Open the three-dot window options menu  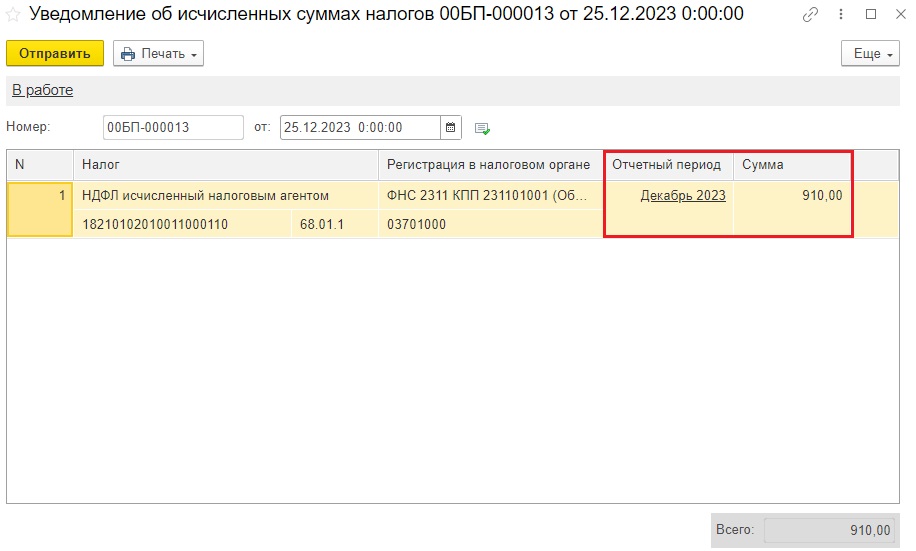point(841,15)
